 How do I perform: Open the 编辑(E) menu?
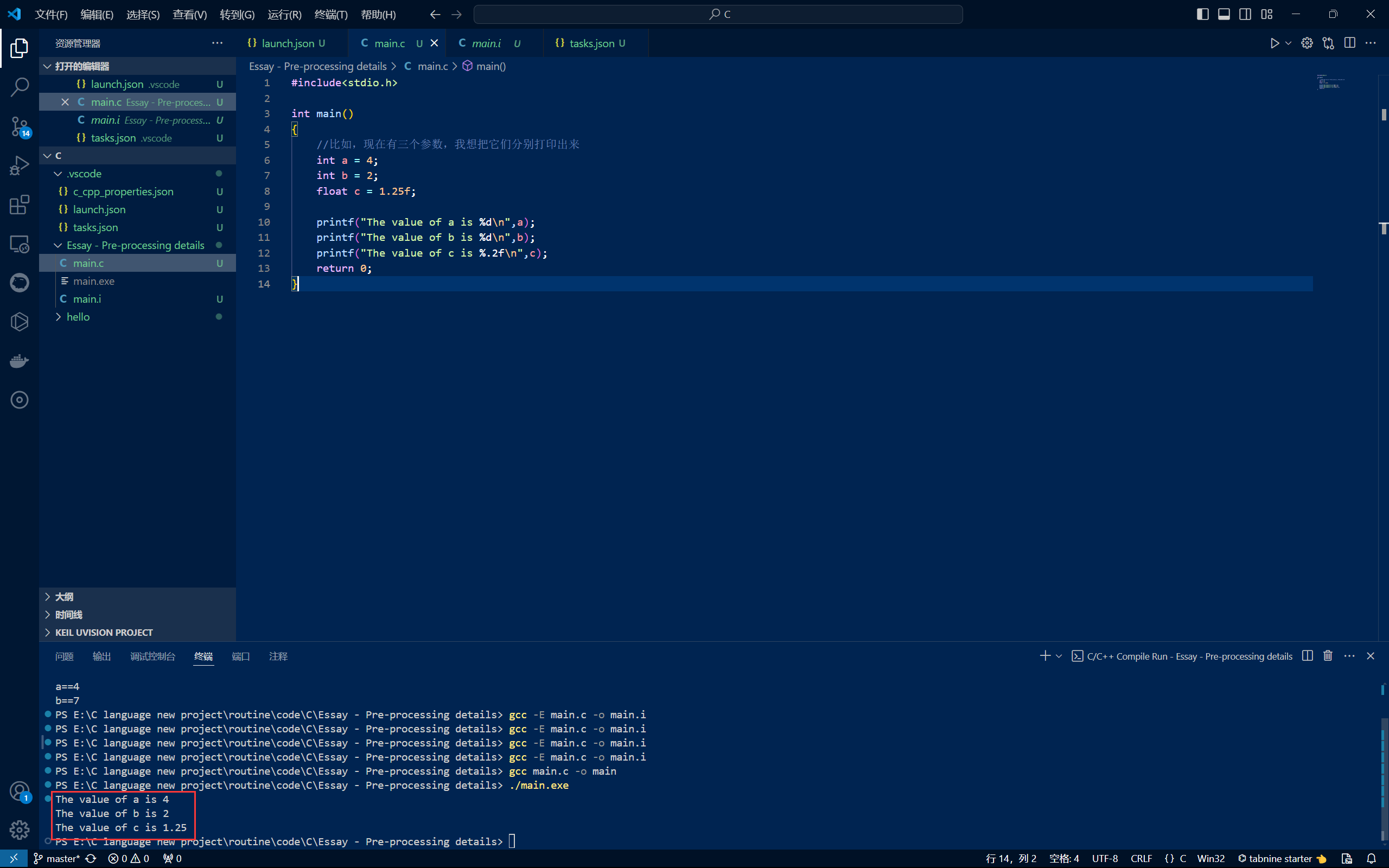pyautogui.click(x=97, y=14)
